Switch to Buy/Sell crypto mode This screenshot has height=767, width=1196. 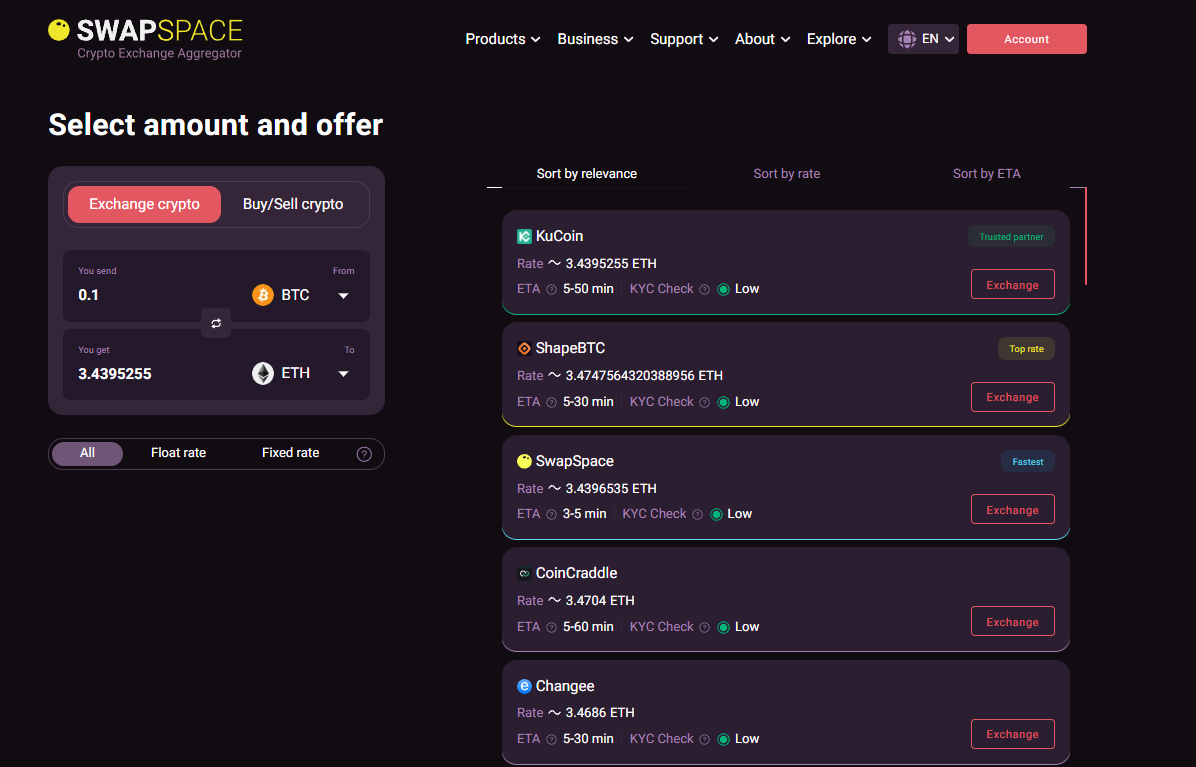[x=293, y=204]
